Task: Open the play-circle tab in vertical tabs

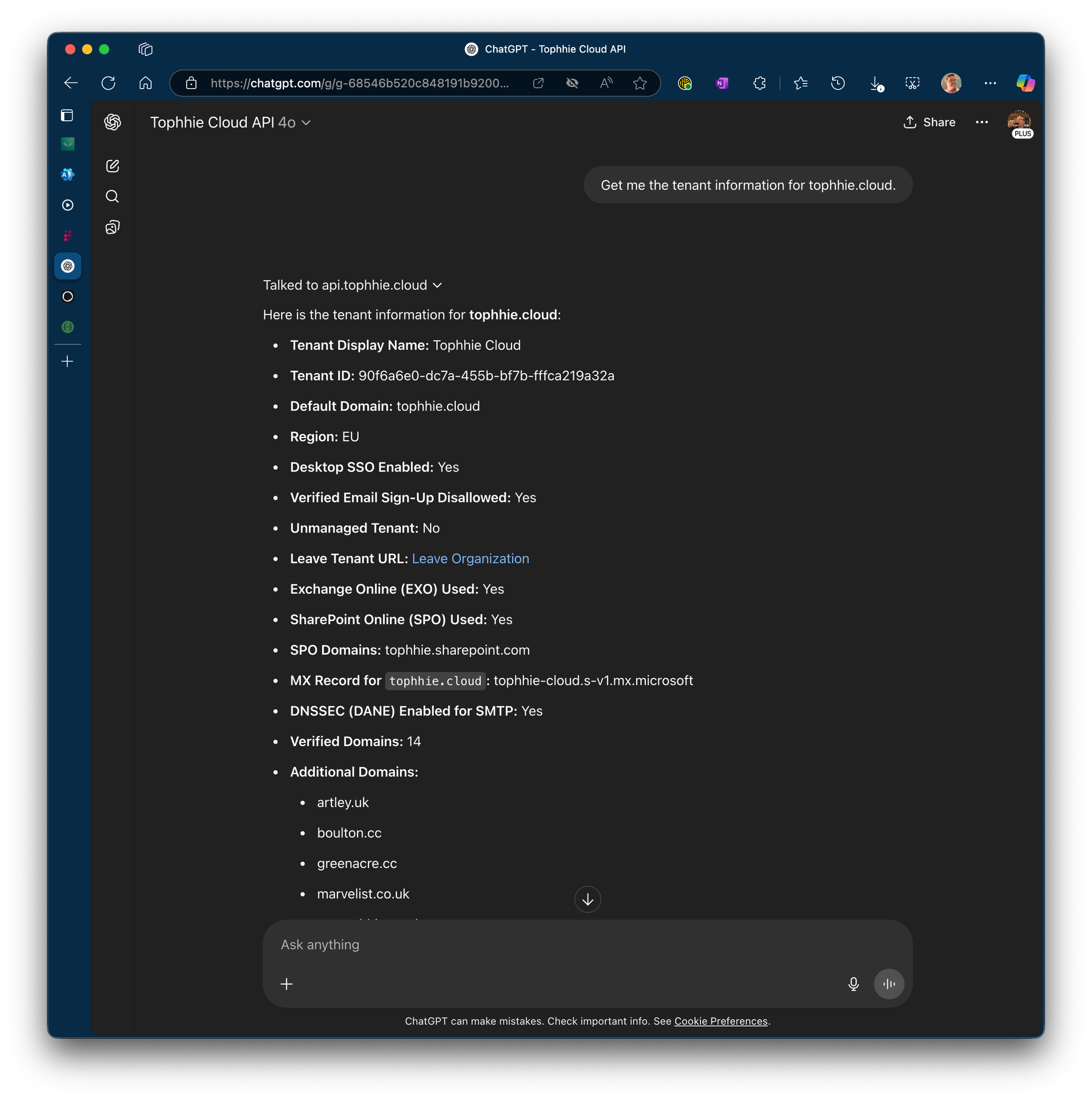Action: coord(68,205)
